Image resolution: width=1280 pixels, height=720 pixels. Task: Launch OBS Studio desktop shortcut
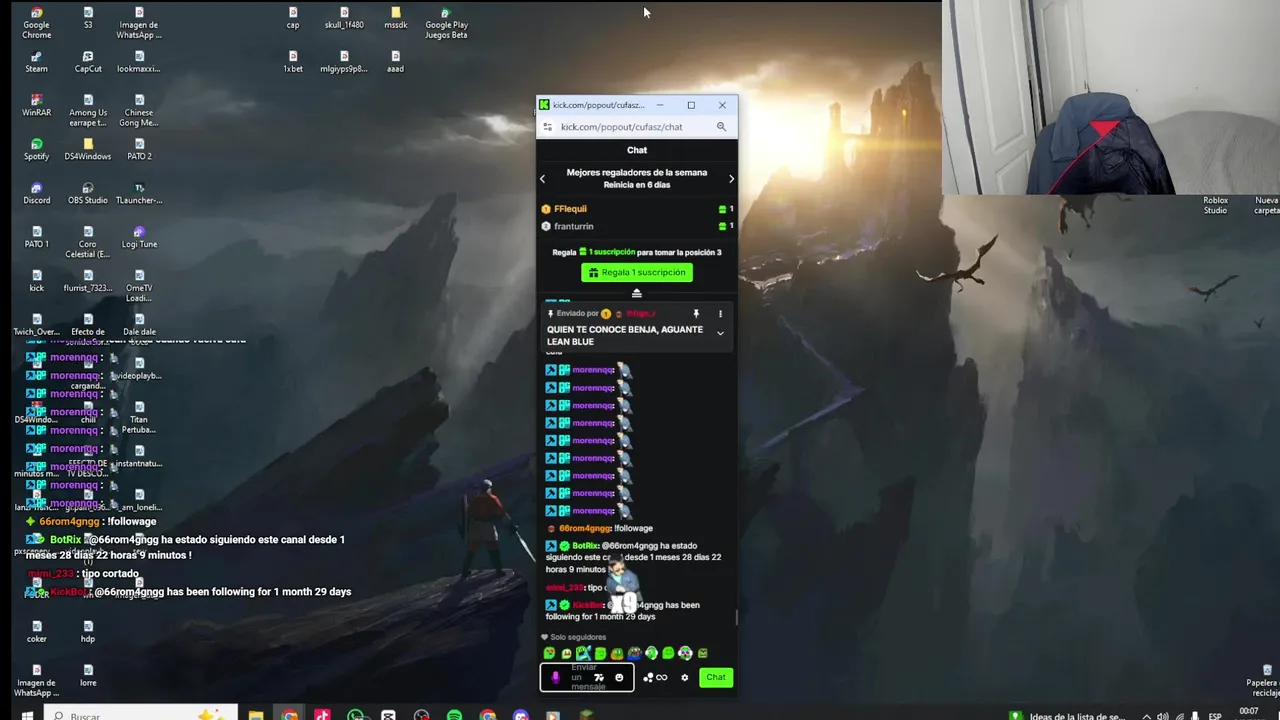point(88,194)
